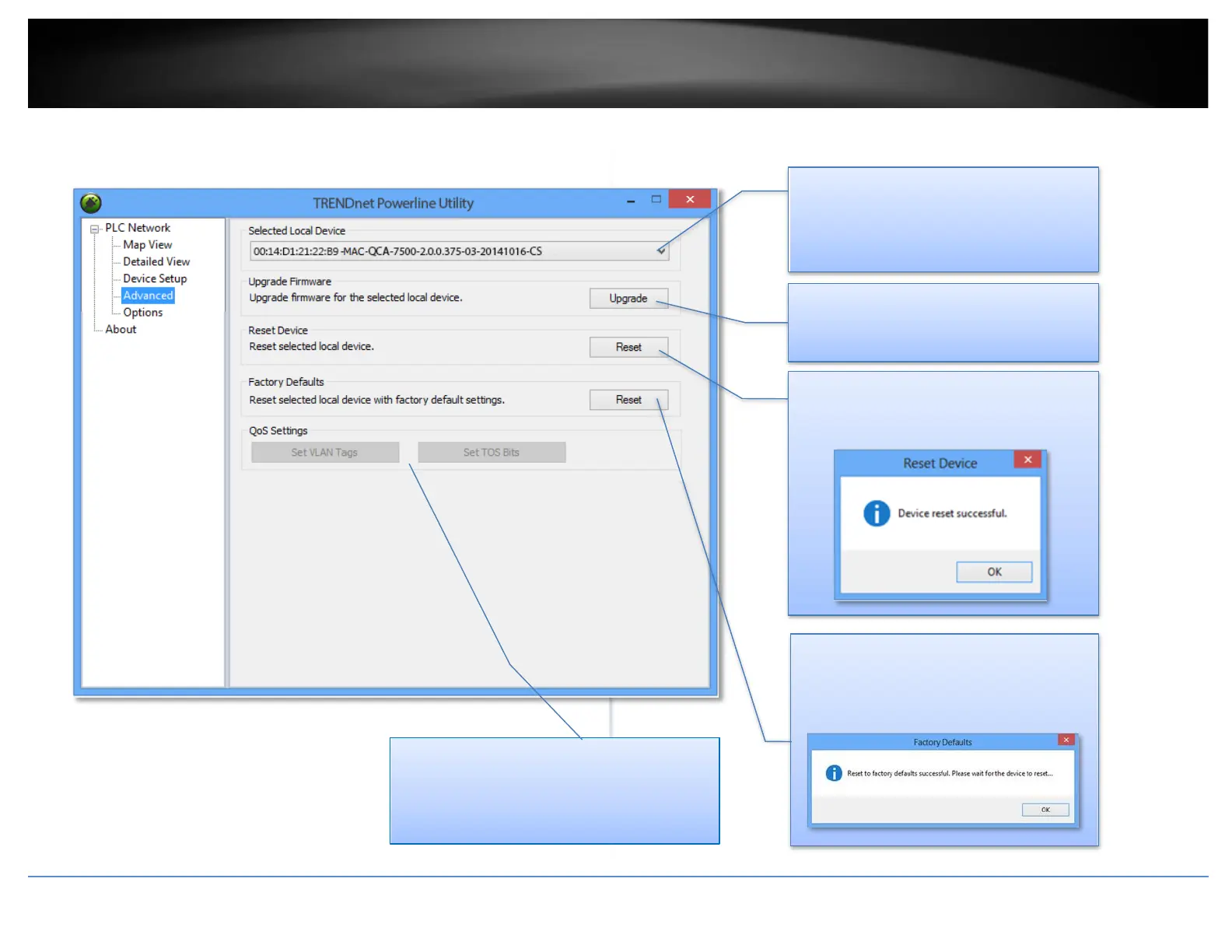Click the 'Device reset successful.' message text

[952, 514]
